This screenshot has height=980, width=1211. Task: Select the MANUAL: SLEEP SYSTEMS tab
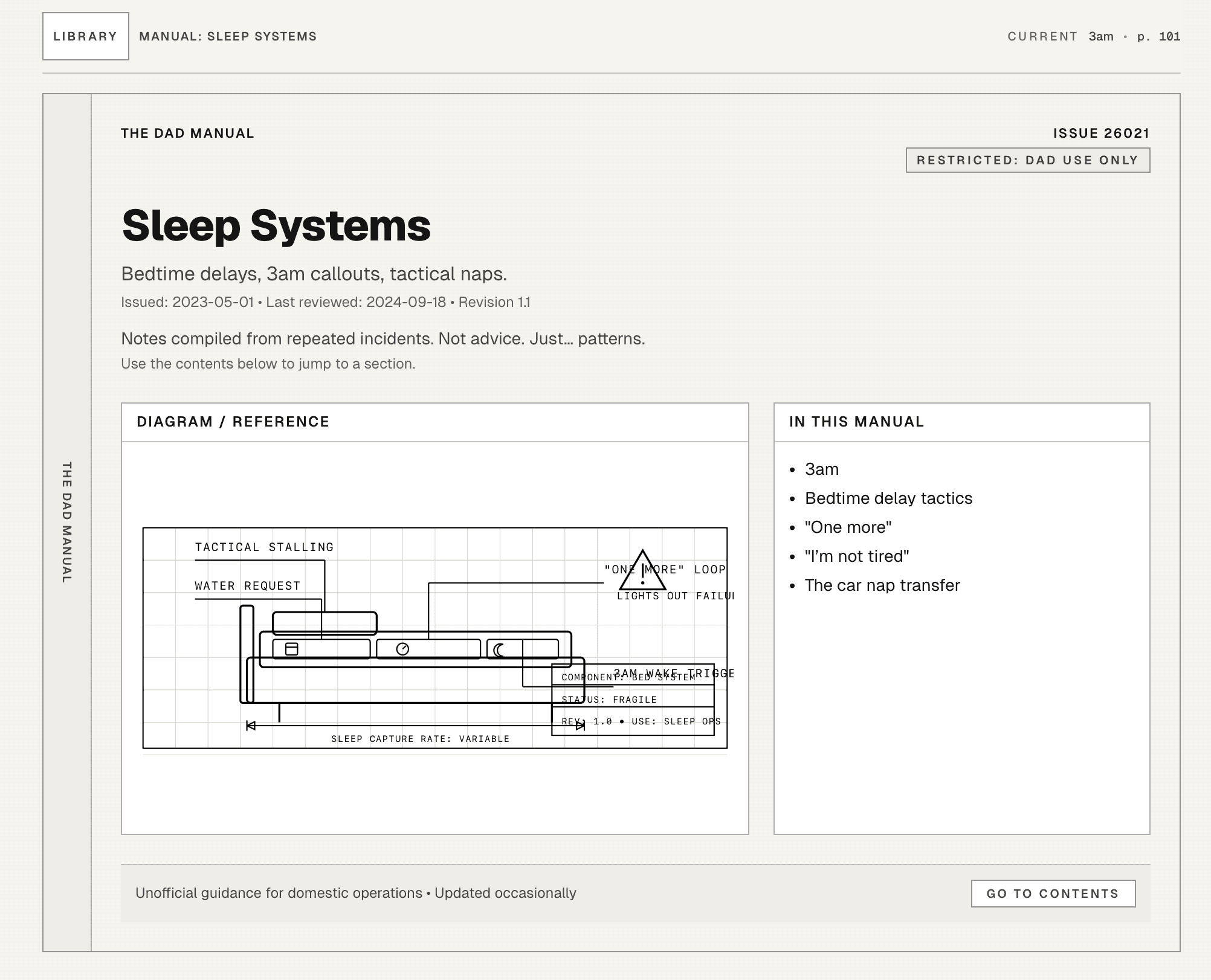pos(227,36)
